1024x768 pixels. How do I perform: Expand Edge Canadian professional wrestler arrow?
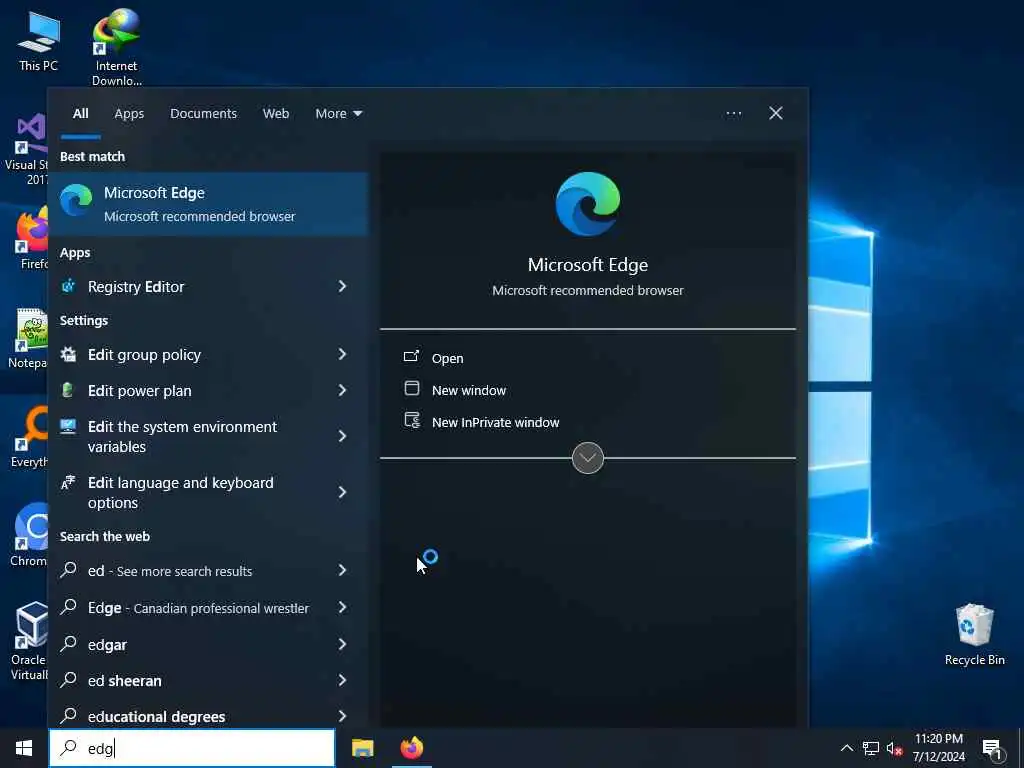[342, 607]
